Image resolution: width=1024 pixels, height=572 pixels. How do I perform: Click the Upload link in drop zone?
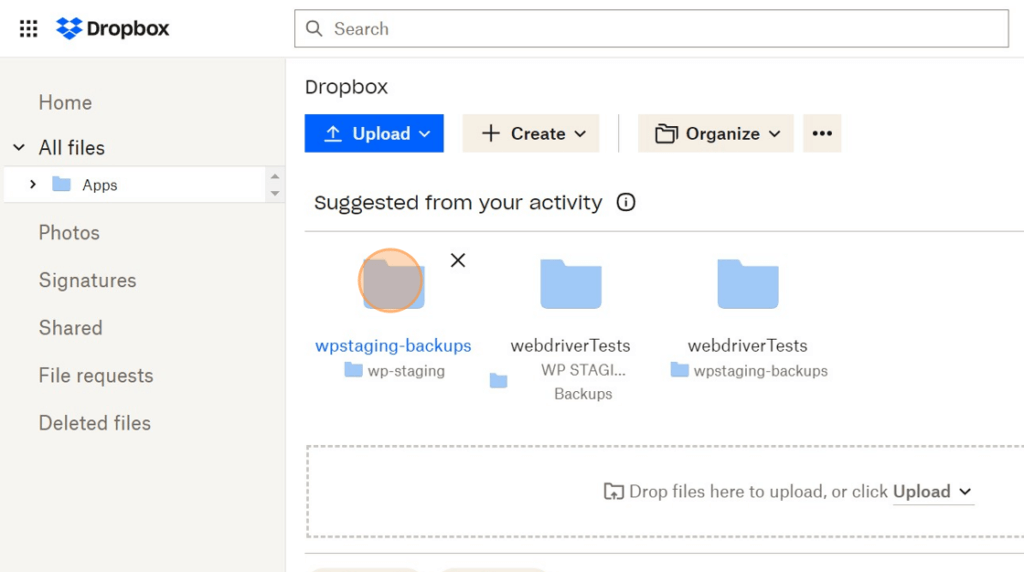click(921, 491)
